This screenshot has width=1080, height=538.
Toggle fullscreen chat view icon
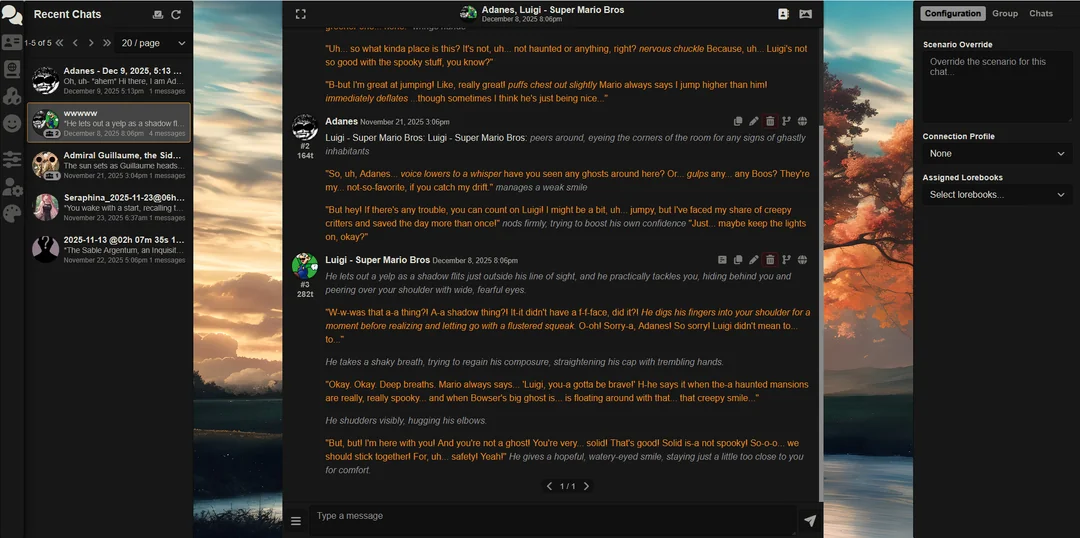click(300, 14)
